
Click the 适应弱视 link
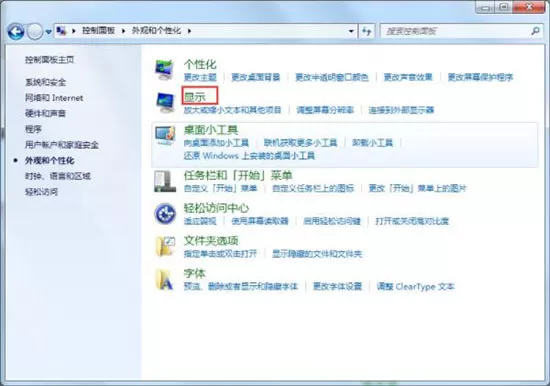200,221
